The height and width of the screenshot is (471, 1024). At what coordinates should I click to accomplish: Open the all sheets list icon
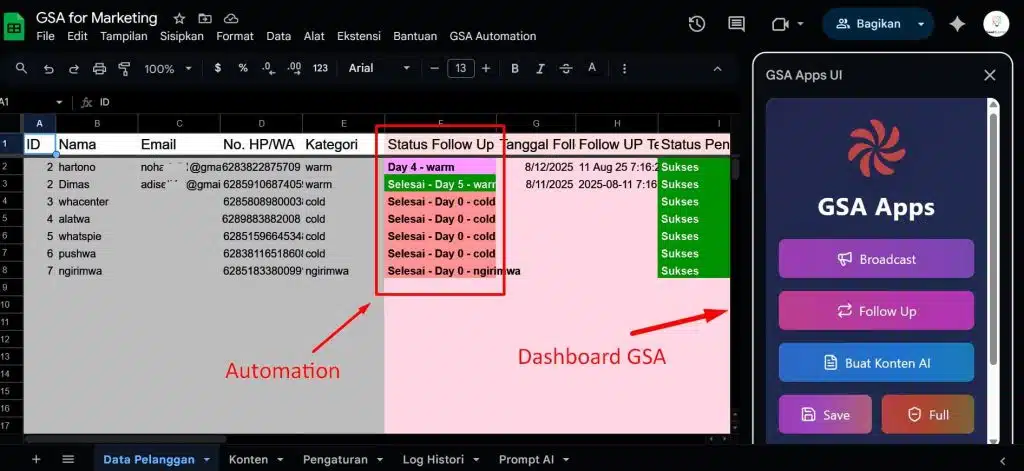pos(68,459)
